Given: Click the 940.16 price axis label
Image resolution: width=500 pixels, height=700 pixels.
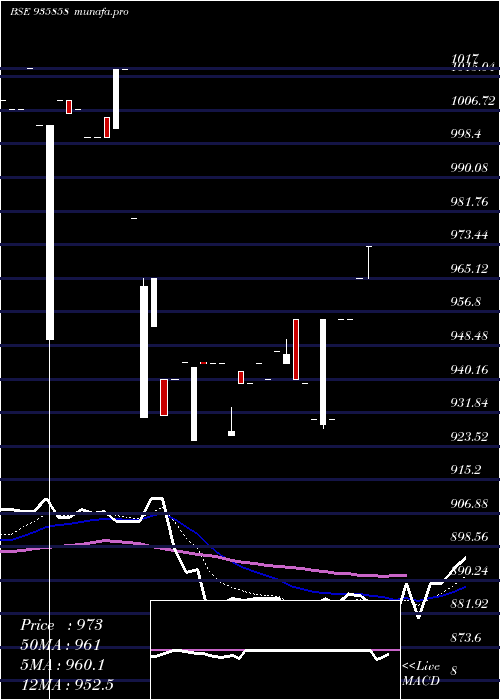Looking at the screenshot, I should (470, 370).
